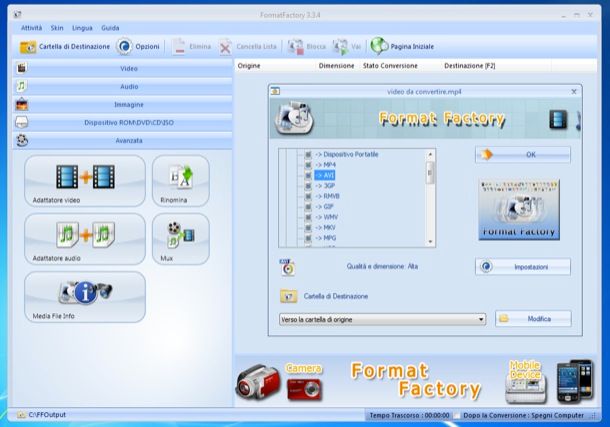The height and width of the screenshot is (427, 610).
Task: Click the Blocca toolbar icon
Action: 307,47
